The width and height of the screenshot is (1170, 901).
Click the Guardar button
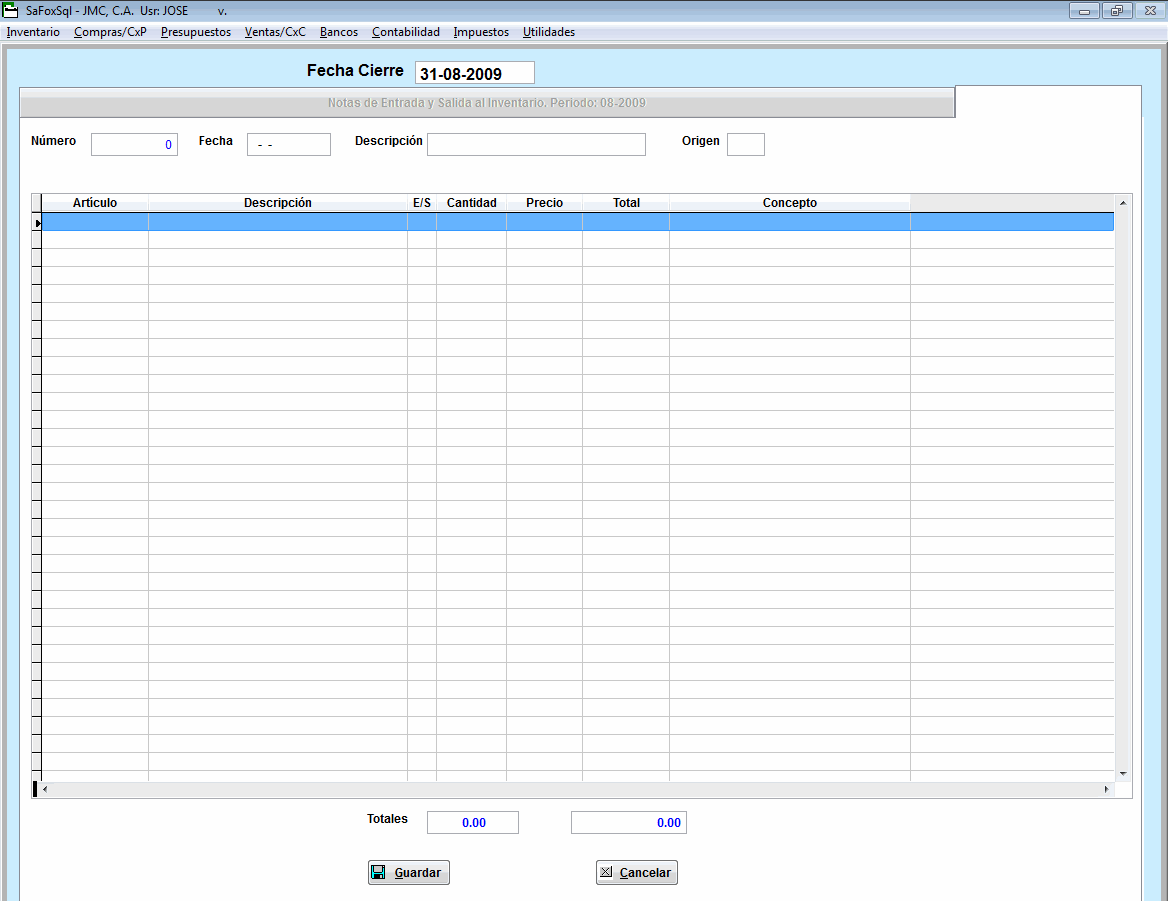409,873
